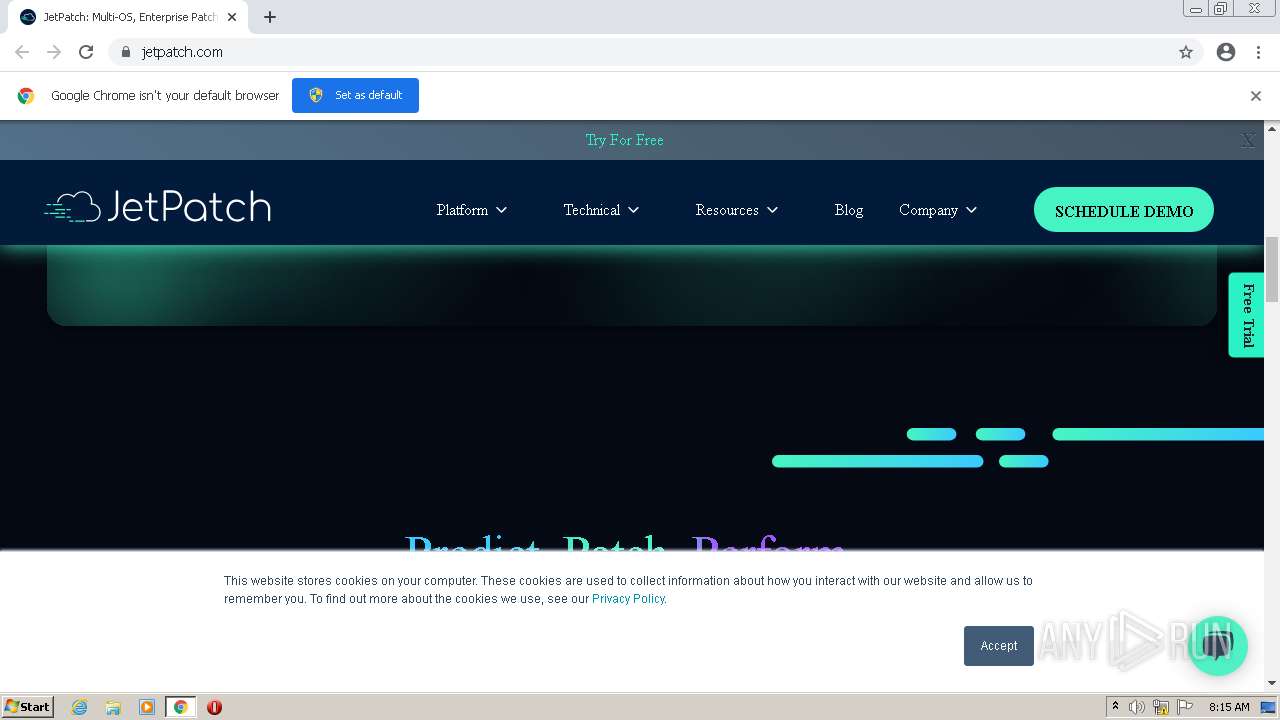The width and height of the screenshot is (1280, 720).
Task: Expand the Platform menu
Action: coord(472,210)
